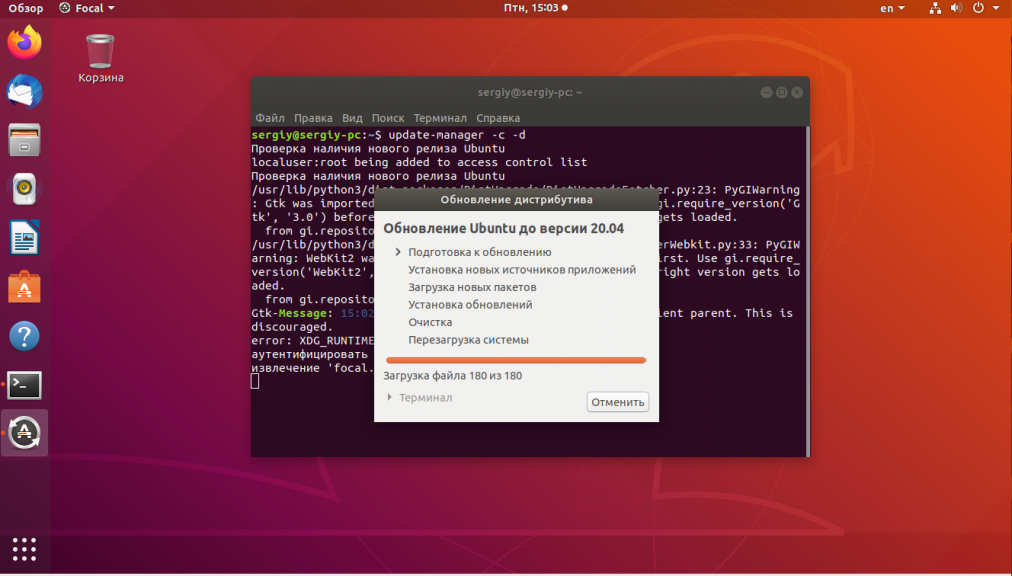Image resolution: width=1012 pixels, height=576 pixels.
Task: Open Rhythmbox music player
Action: click(25, 189)
